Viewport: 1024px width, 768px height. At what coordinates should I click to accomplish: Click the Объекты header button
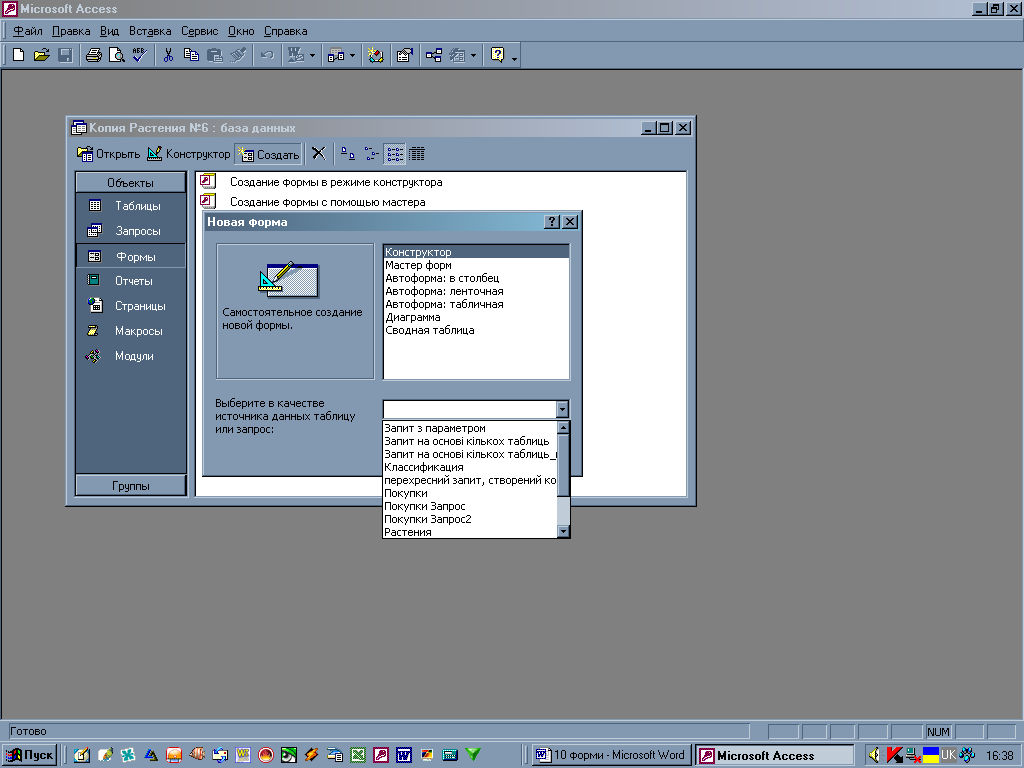[131, 183]
